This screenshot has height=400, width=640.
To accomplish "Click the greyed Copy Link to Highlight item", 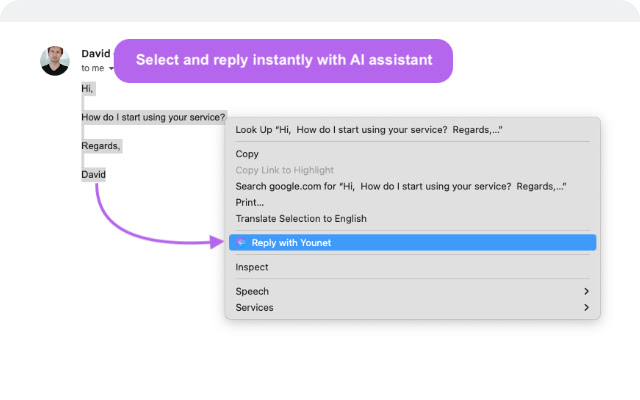I will pos(412,170).
